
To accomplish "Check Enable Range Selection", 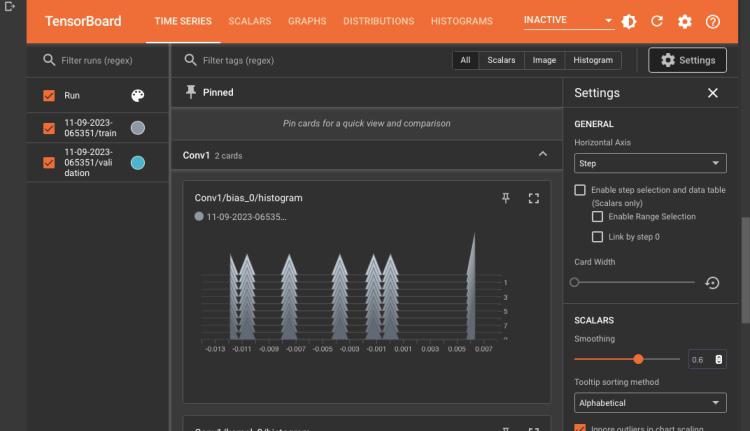I will (597, 216).
